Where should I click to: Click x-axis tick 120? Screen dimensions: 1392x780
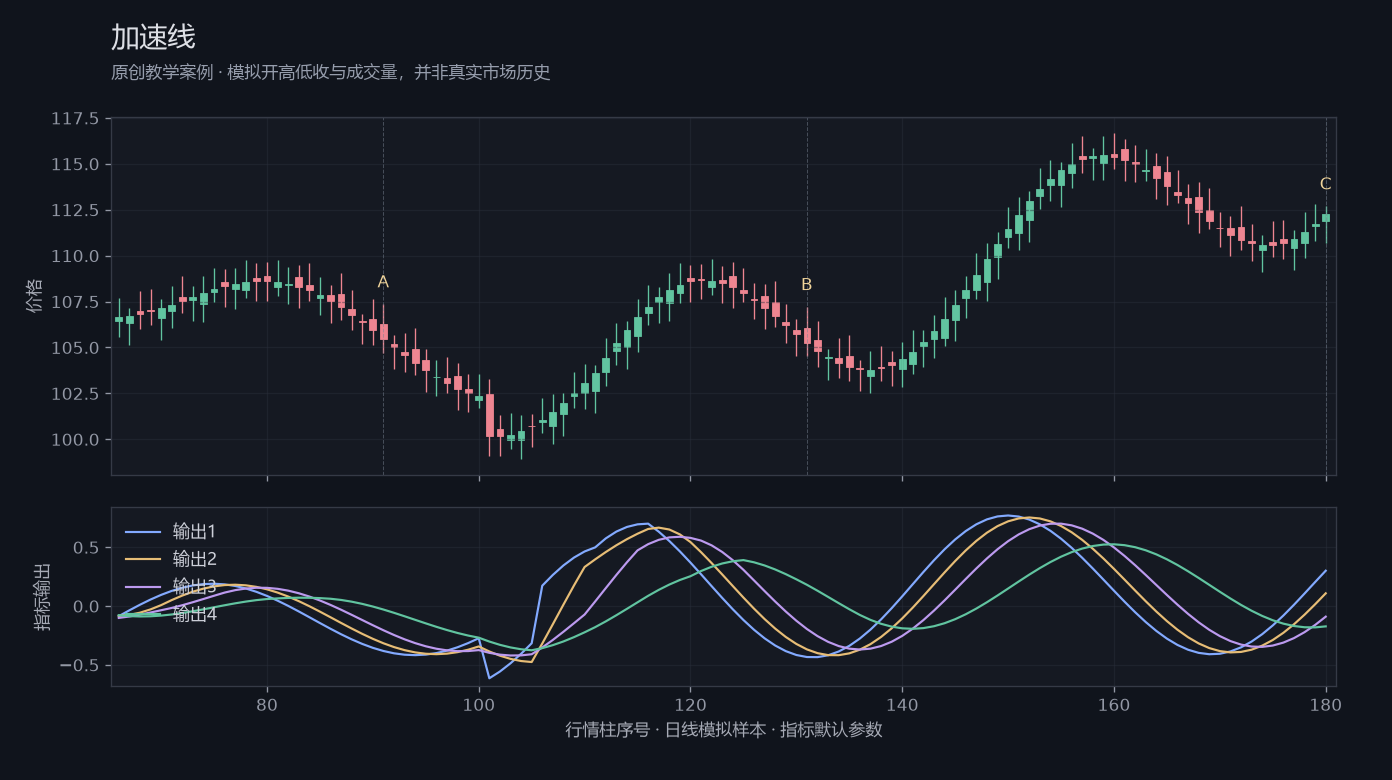point(690,704)
